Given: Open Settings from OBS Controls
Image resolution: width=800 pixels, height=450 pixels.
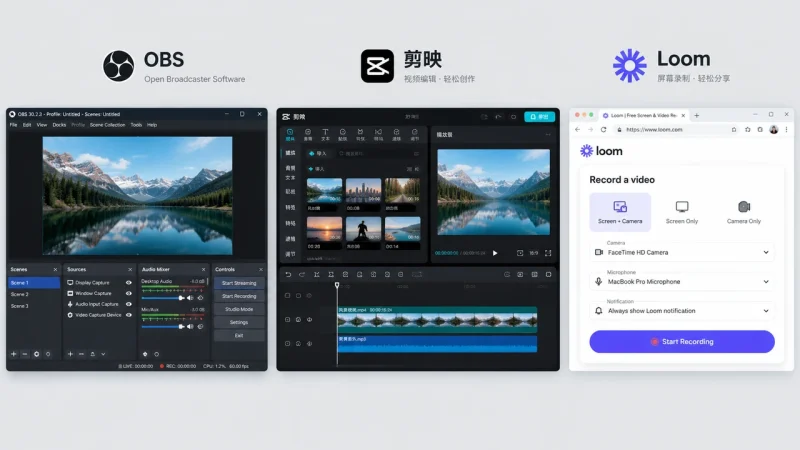Looking at the screenshot, I should (239, 322).
